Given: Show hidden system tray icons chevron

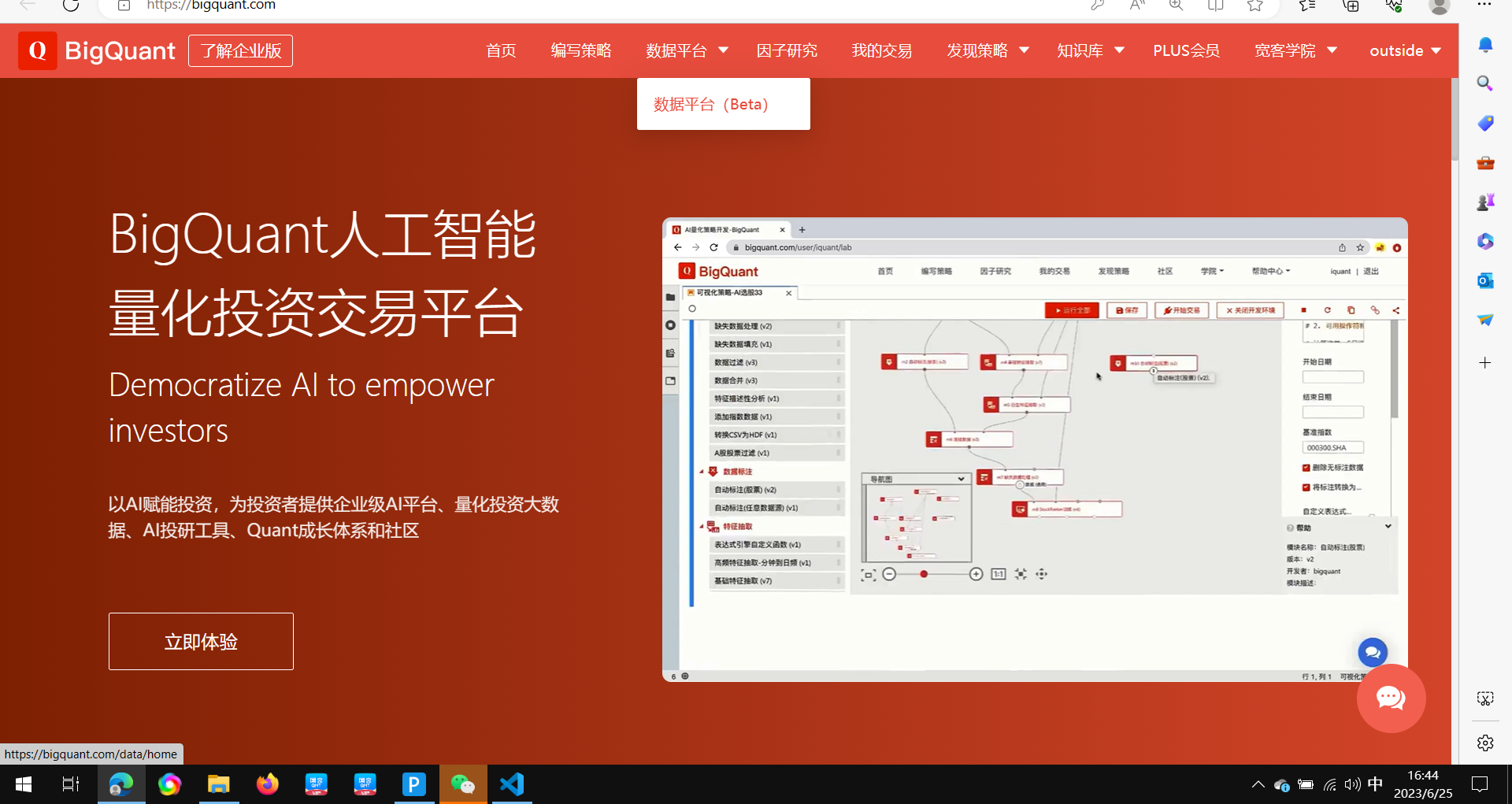Looking at the screenshot, I should tap(1258, 784).
